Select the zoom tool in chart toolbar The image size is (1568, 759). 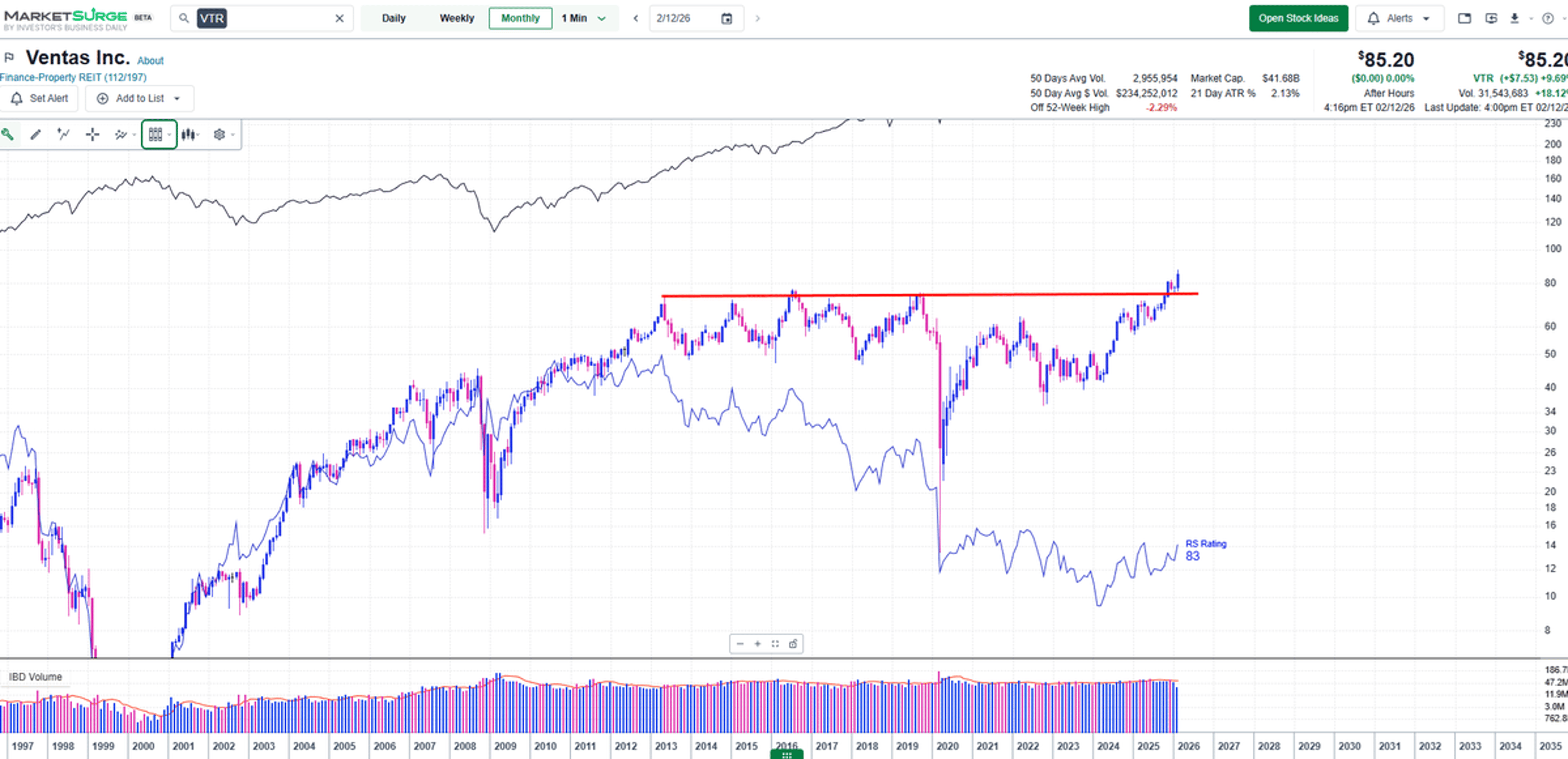(x=9, y=134)
